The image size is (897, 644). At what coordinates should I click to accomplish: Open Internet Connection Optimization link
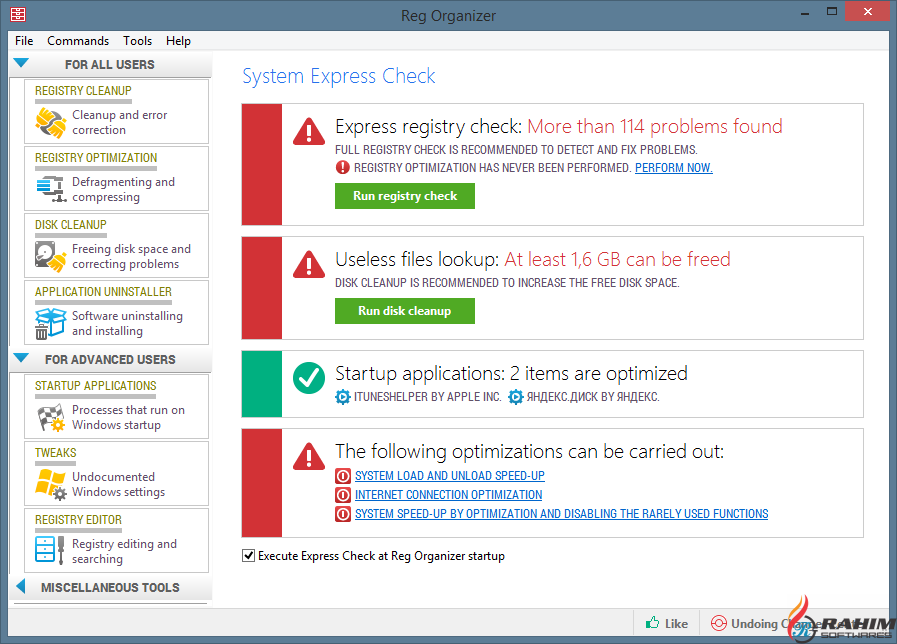point(448,495)
